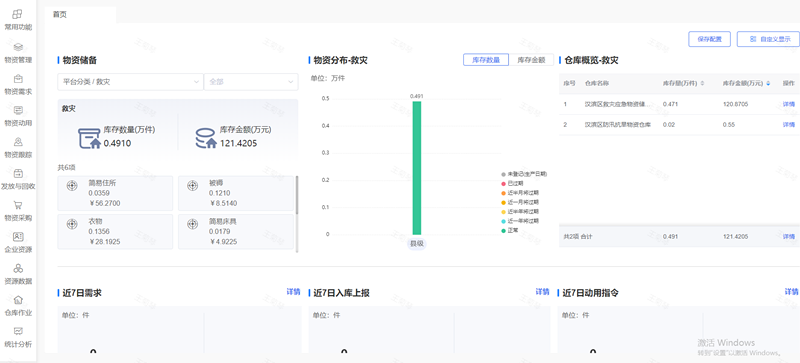The width and height of the screenshot is (800, 363).
Task: Click the 121.4205 stock amount value
Action: tap(238, 143)
